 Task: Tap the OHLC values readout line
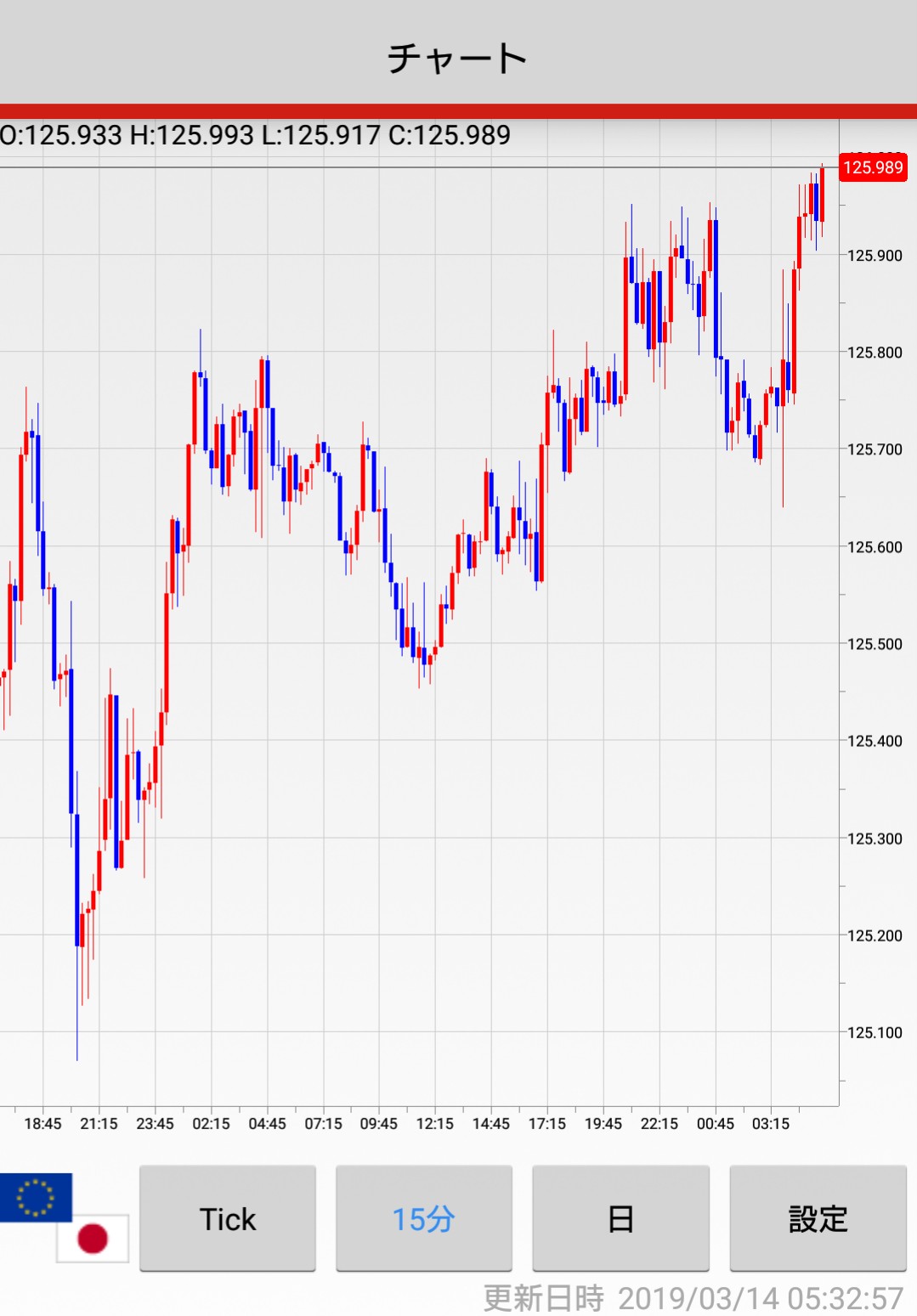click(x=255, y=135)
